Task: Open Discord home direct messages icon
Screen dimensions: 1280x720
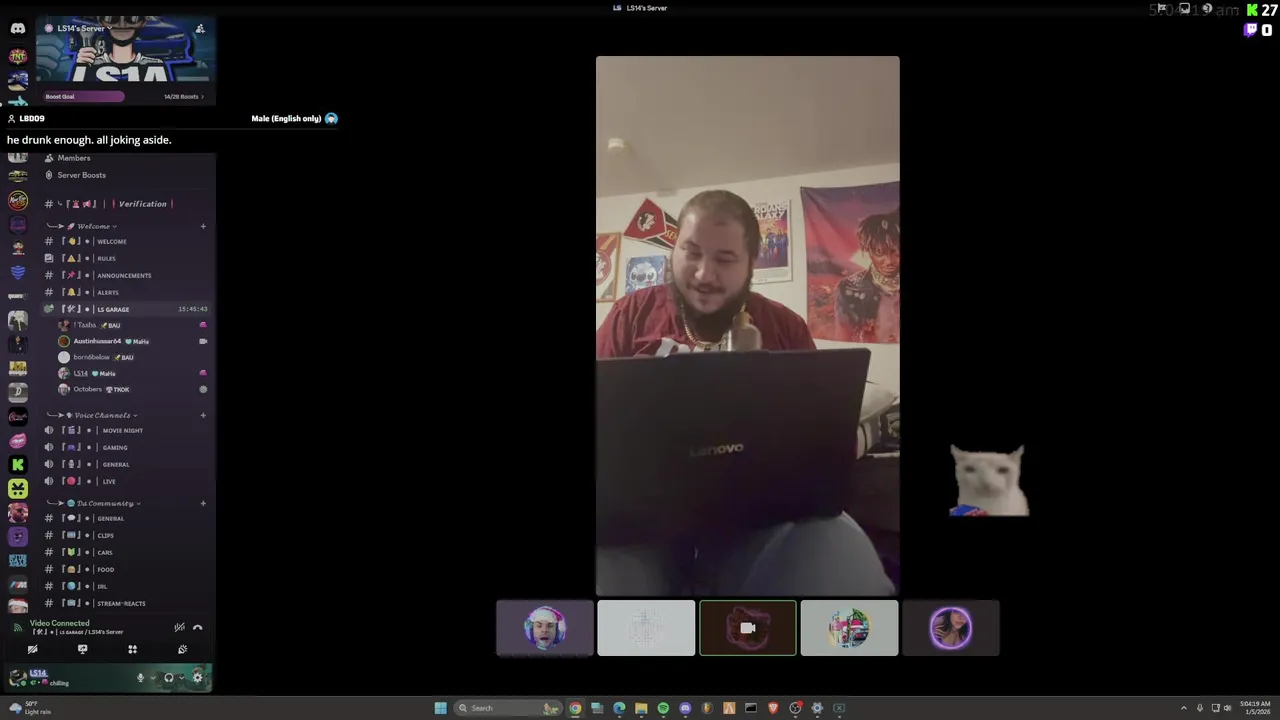Action: click(18, 29)
